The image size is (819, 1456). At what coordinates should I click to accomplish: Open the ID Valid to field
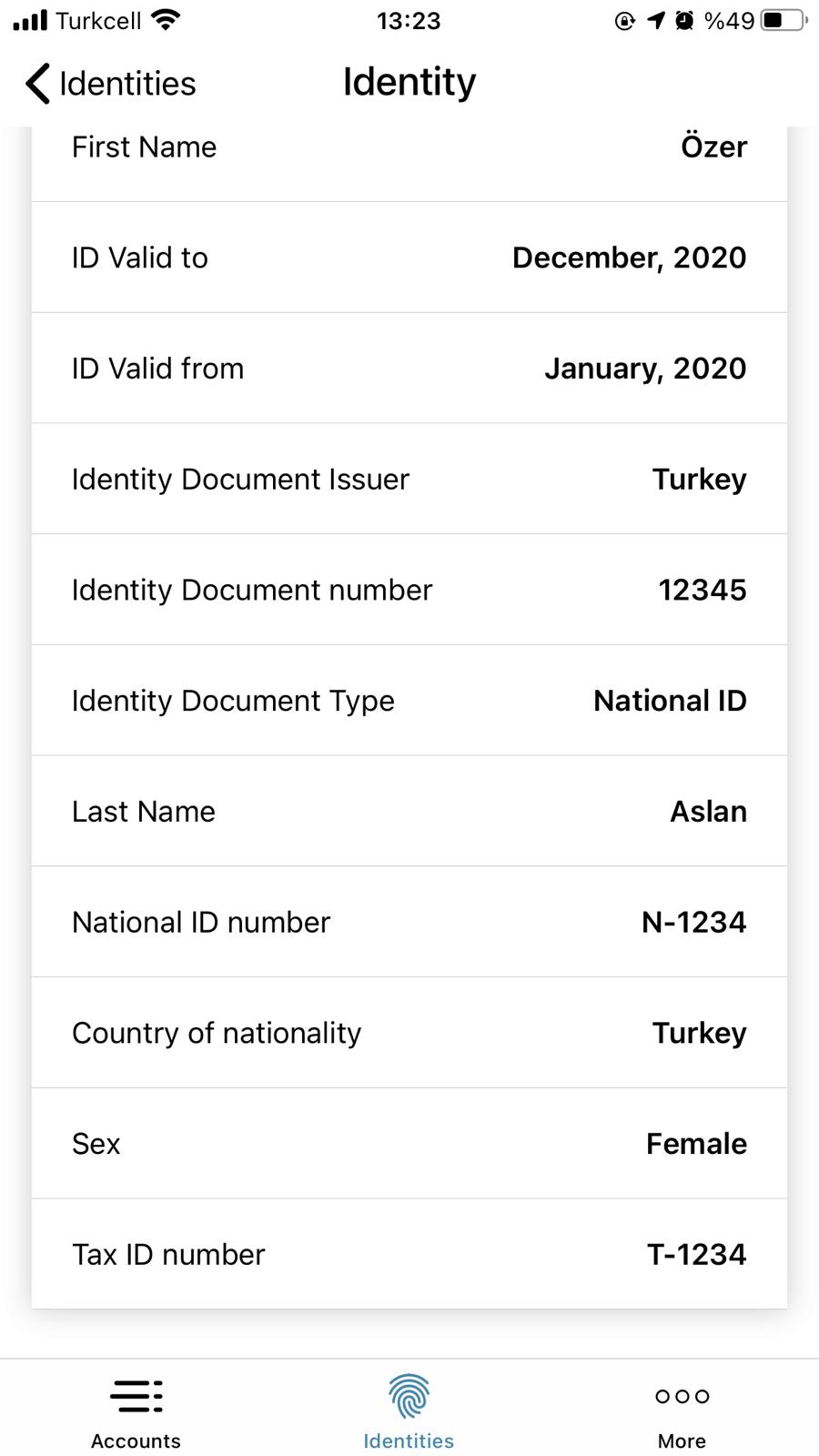[x=409, y=258]
